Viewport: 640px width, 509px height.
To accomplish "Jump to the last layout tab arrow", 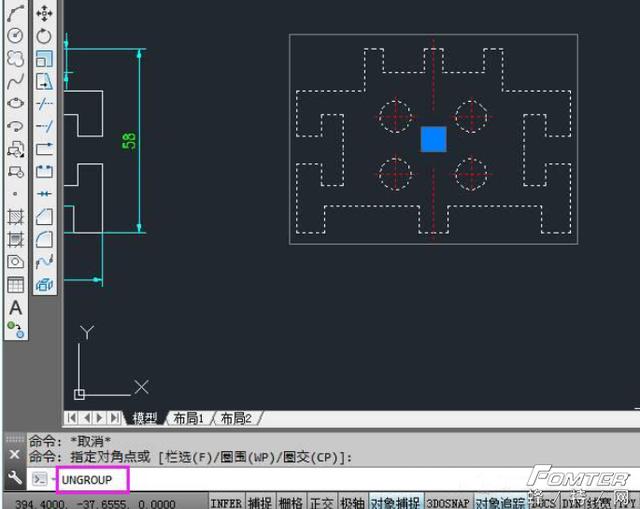I will [115, 418].
